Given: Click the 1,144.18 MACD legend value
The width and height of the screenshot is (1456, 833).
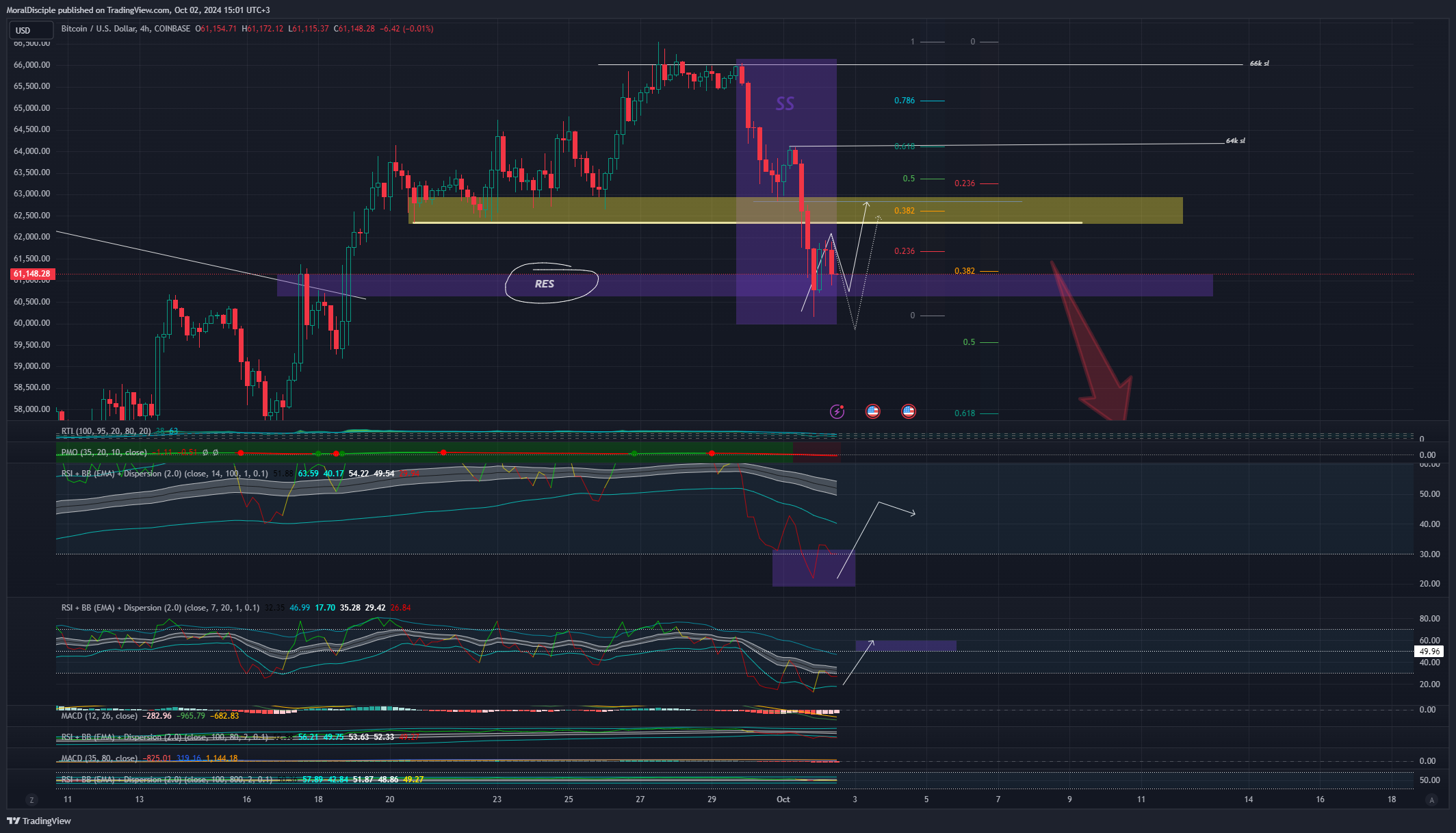Looking at the screenshot, I should tap(222, 758).
